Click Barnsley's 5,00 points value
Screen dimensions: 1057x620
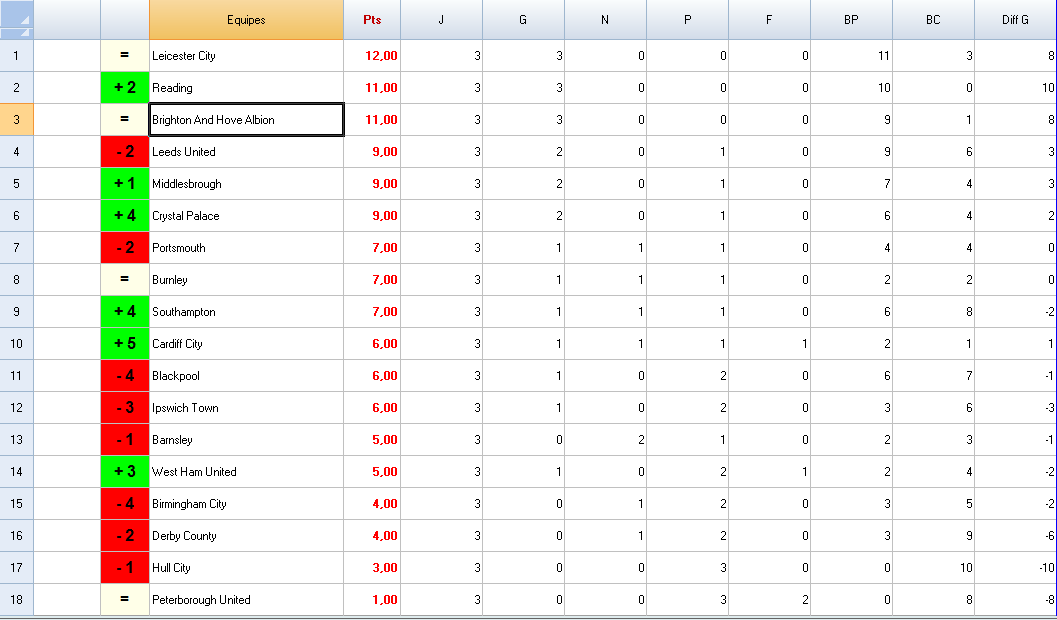tap(372, 440)
